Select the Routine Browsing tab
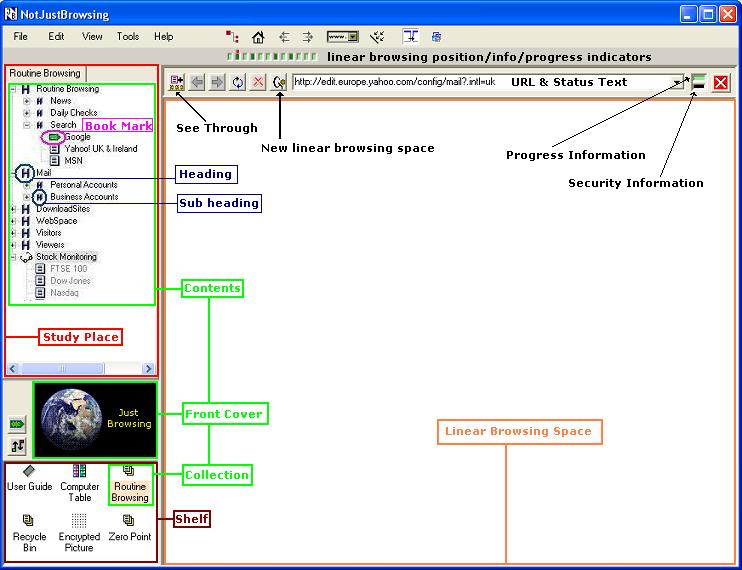This screenshot has width=742, height=570. click(45, 73)
